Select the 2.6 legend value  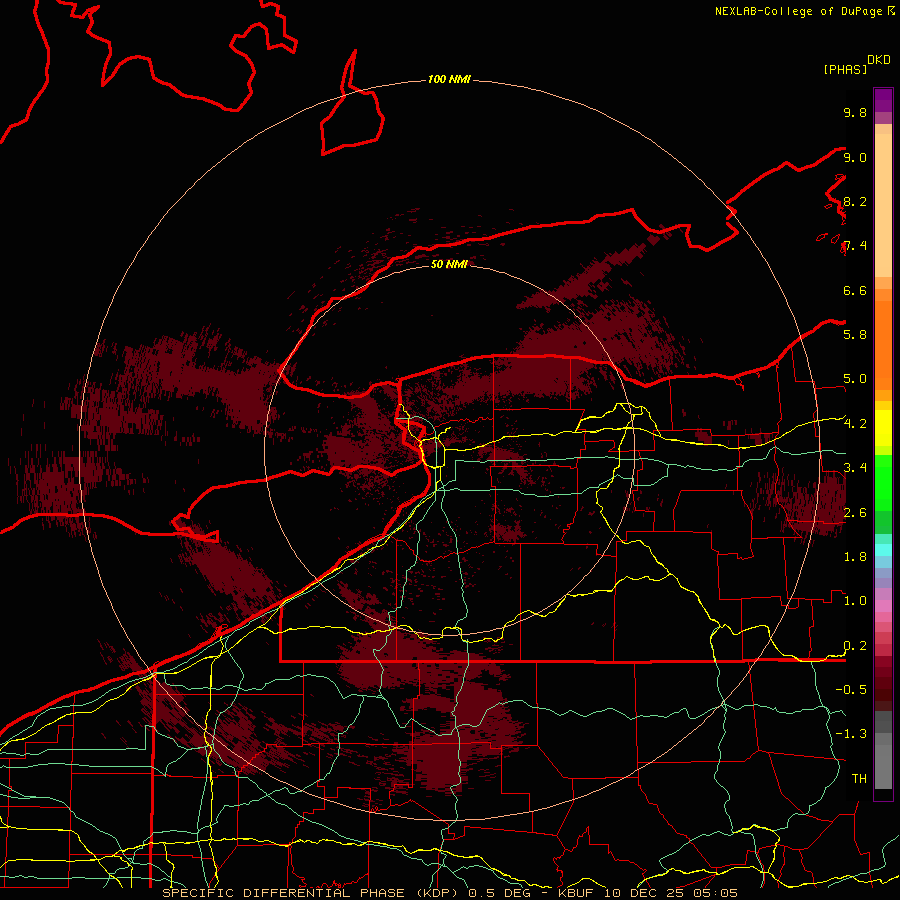point(855,513)
